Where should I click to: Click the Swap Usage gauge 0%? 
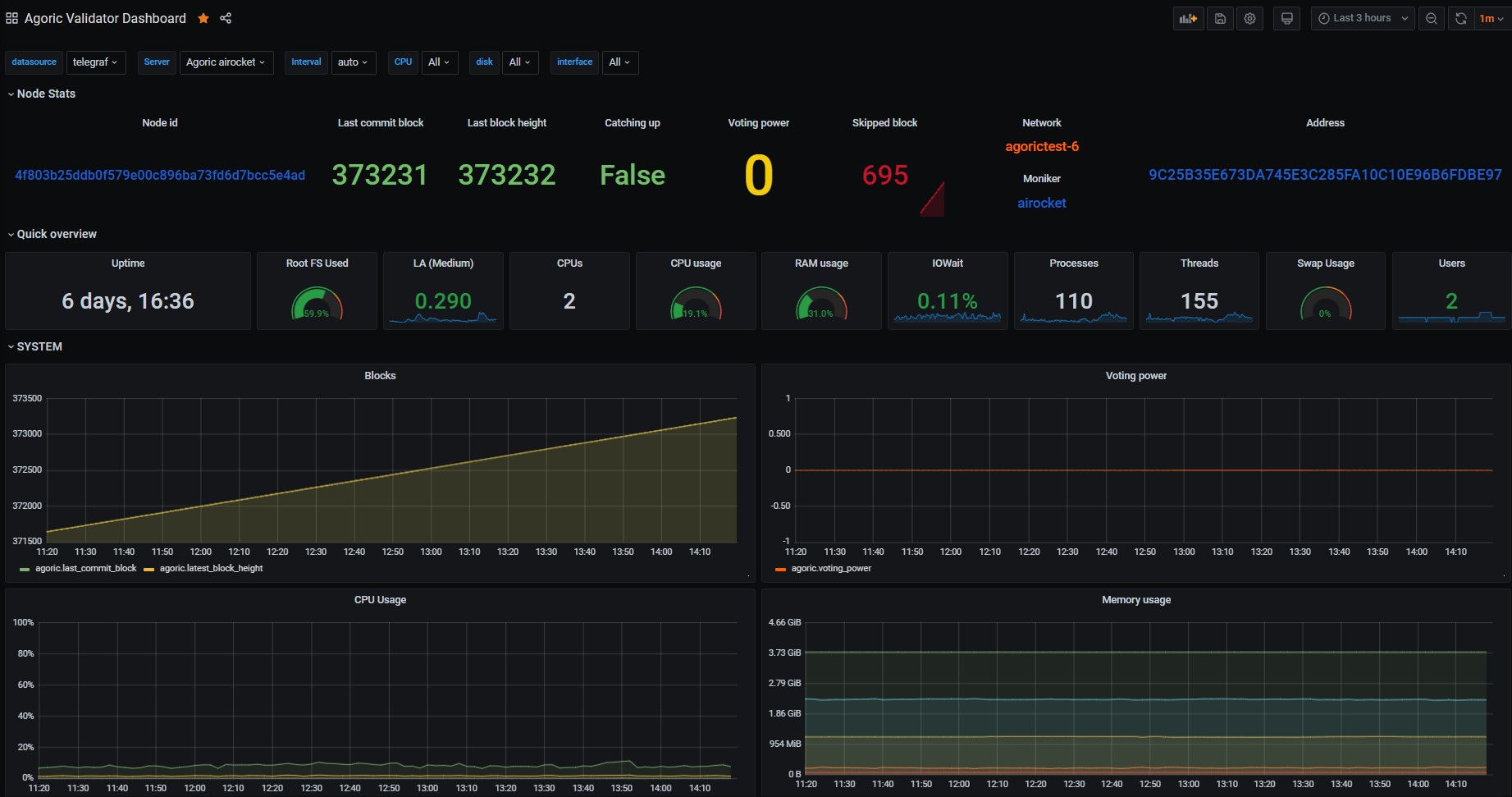[1326, 305]
